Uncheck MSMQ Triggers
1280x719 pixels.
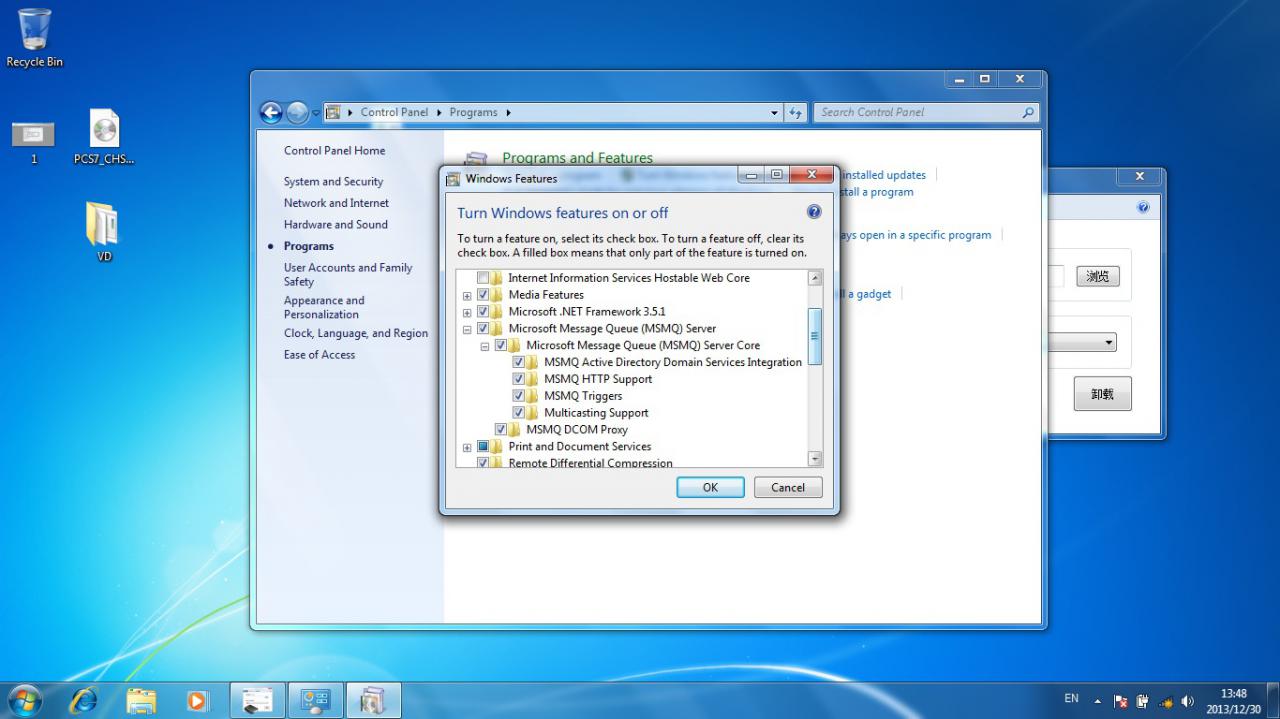(519, 396)
